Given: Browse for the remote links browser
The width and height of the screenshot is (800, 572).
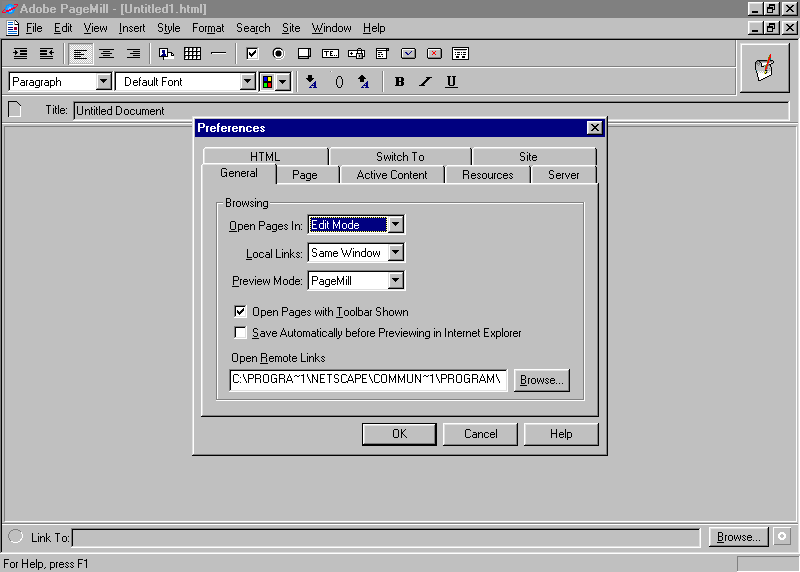Looking at the screenshot, I should [541, 380].
